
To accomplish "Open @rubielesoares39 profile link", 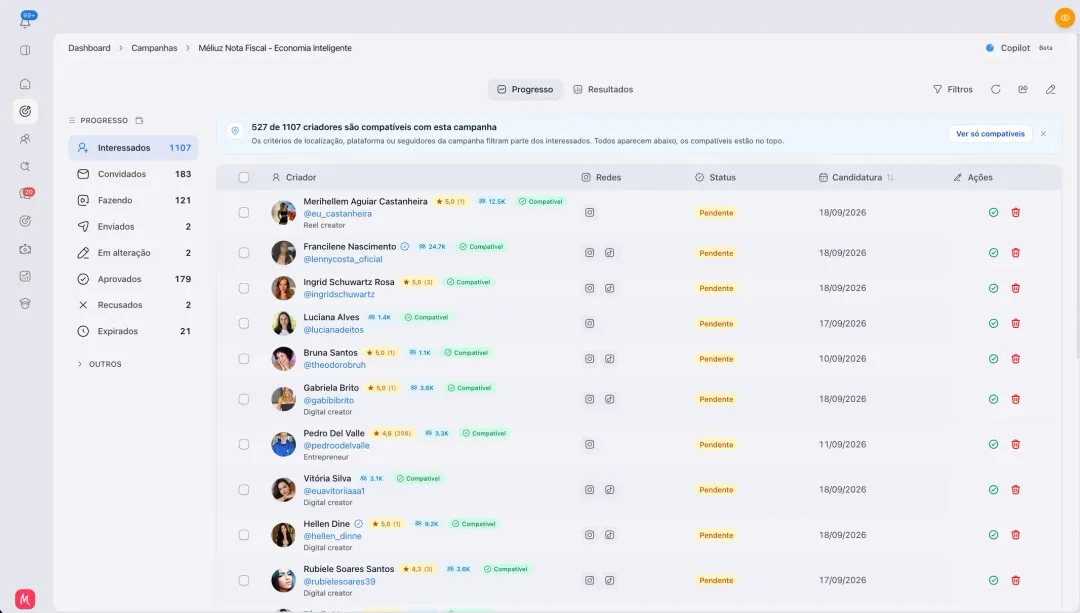I will click(x=339, y=582).
